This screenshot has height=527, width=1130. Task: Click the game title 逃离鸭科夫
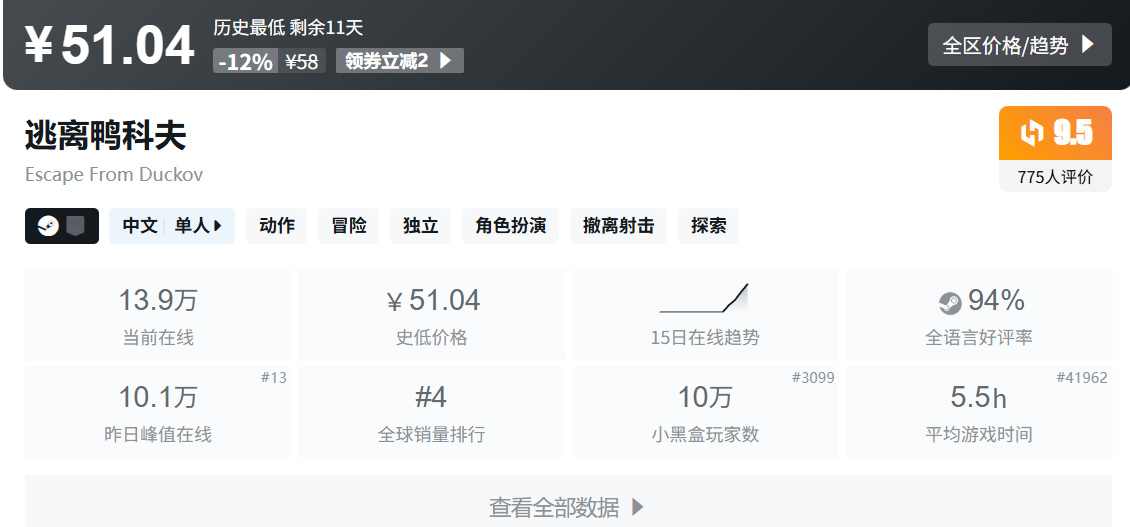pos(105,136)
